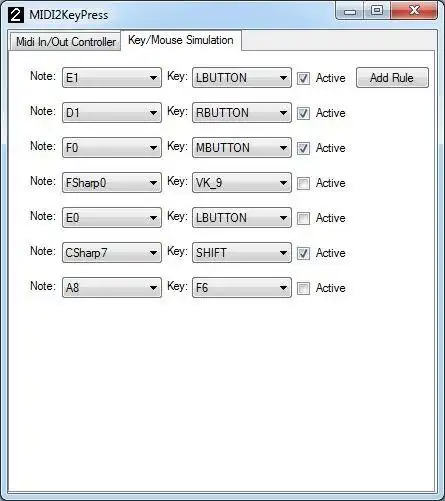Screen dimensions: 445x501
Task: Uncheck Active for the F0 MBUTTON rule
Action: pyautogui.click(x=303, y=148)
